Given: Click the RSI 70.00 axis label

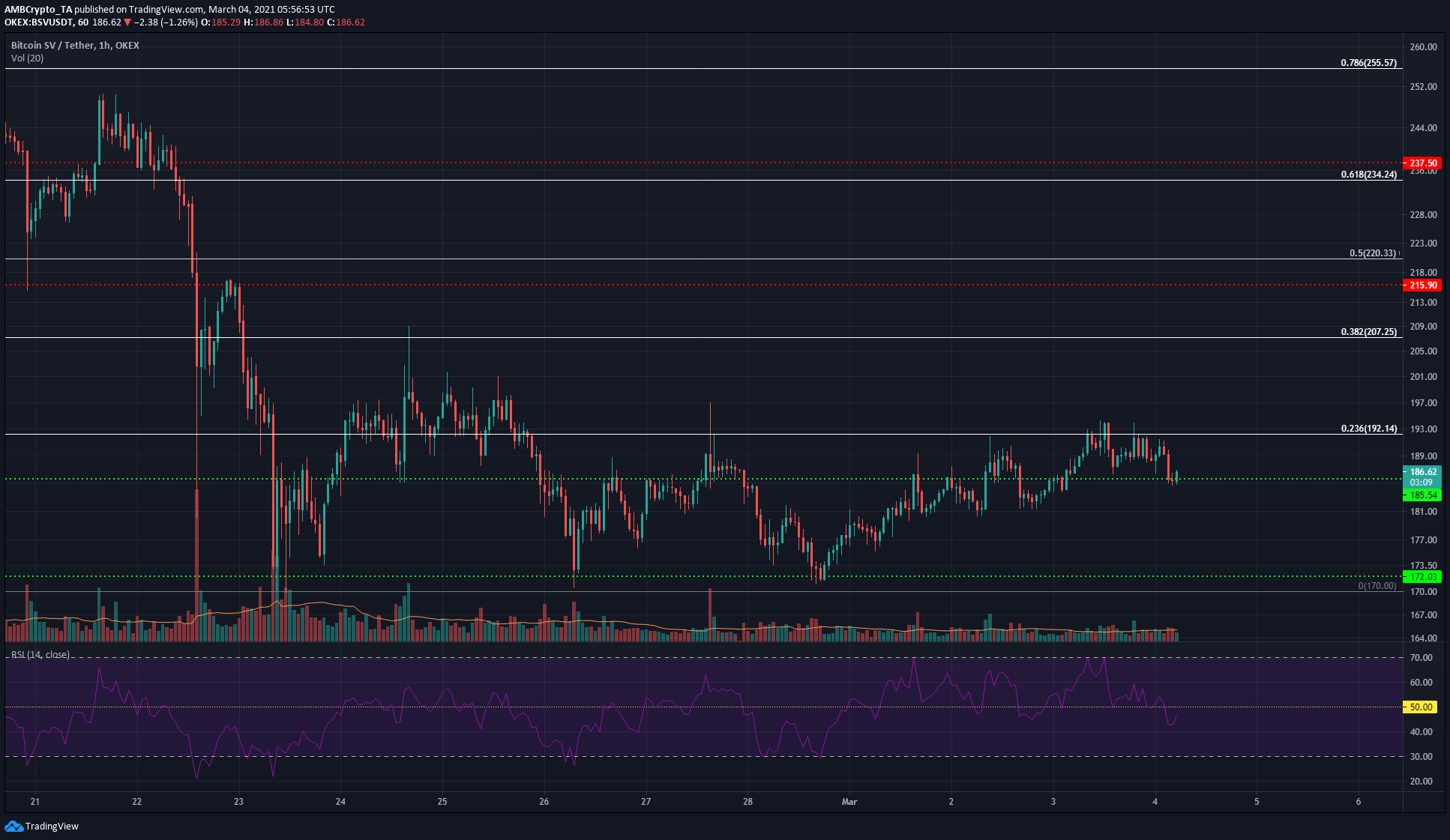Looking at the screenshot, I should tap(1422, 658).
